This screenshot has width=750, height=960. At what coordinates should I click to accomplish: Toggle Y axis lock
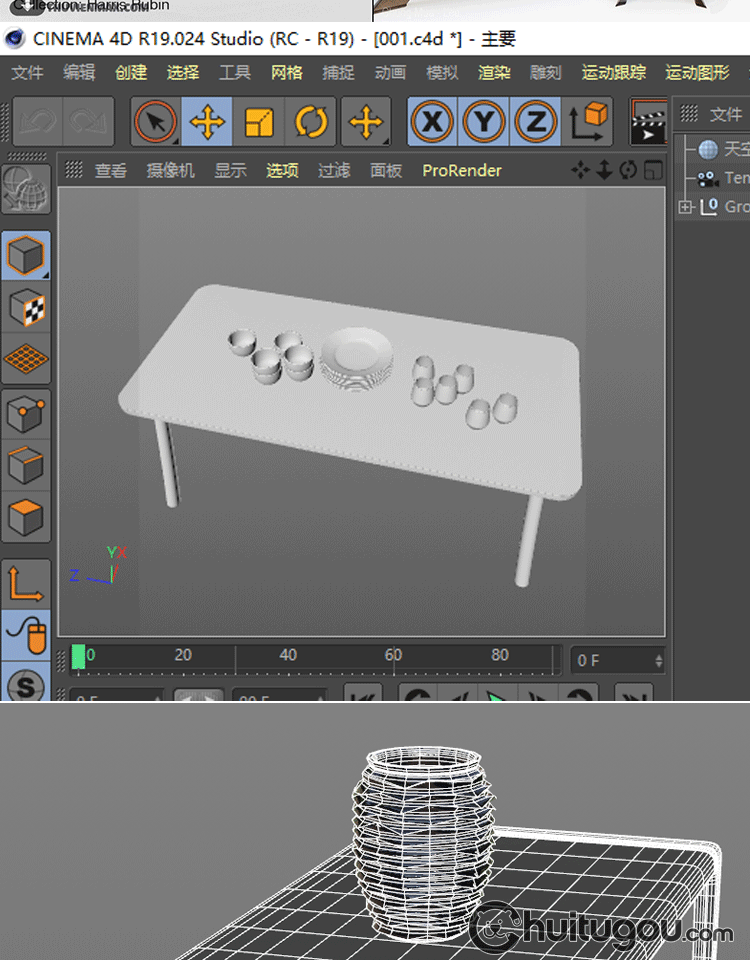tap(484, 122)
